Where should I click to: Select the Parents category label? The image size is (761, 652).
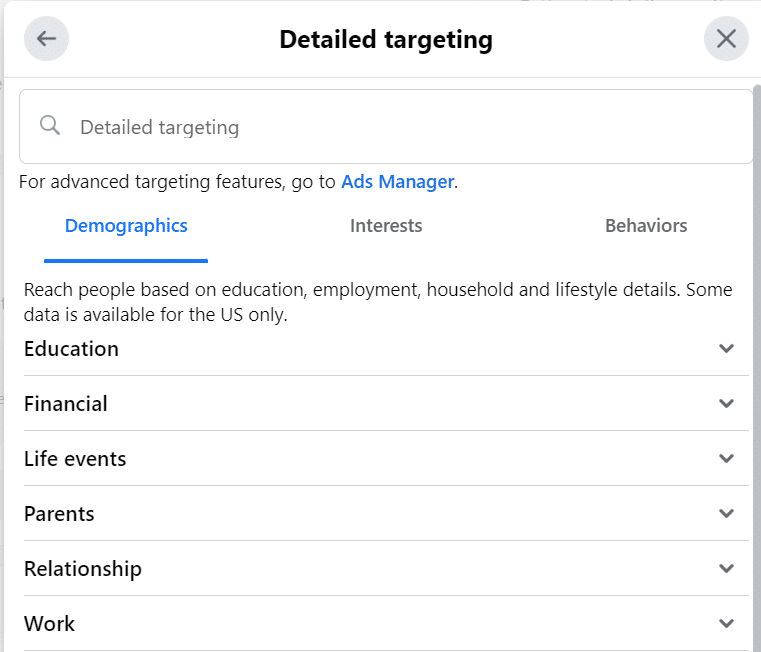click(59, 514)
